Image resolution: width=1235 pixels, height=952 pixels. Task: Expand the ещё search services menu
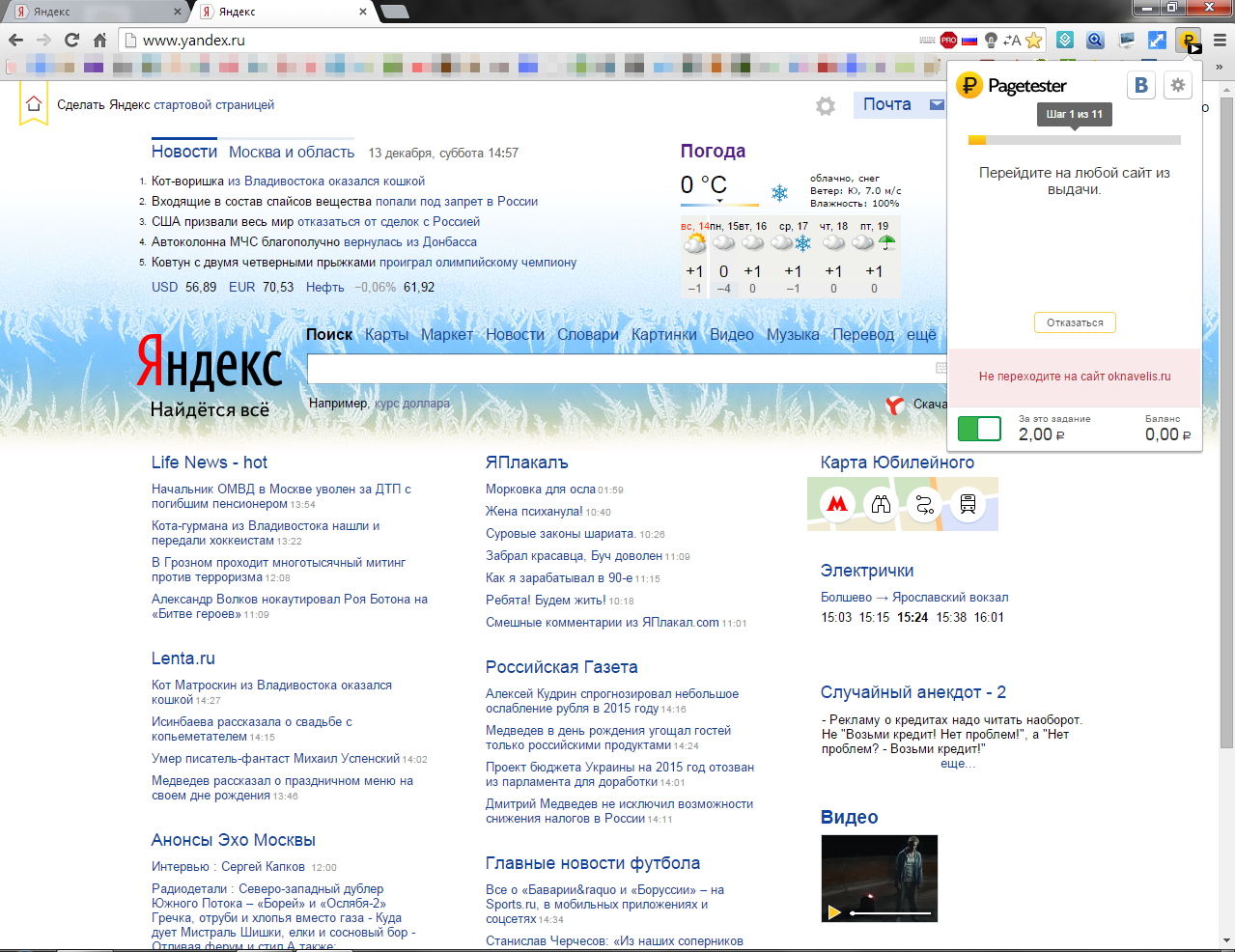coord(921,334)
